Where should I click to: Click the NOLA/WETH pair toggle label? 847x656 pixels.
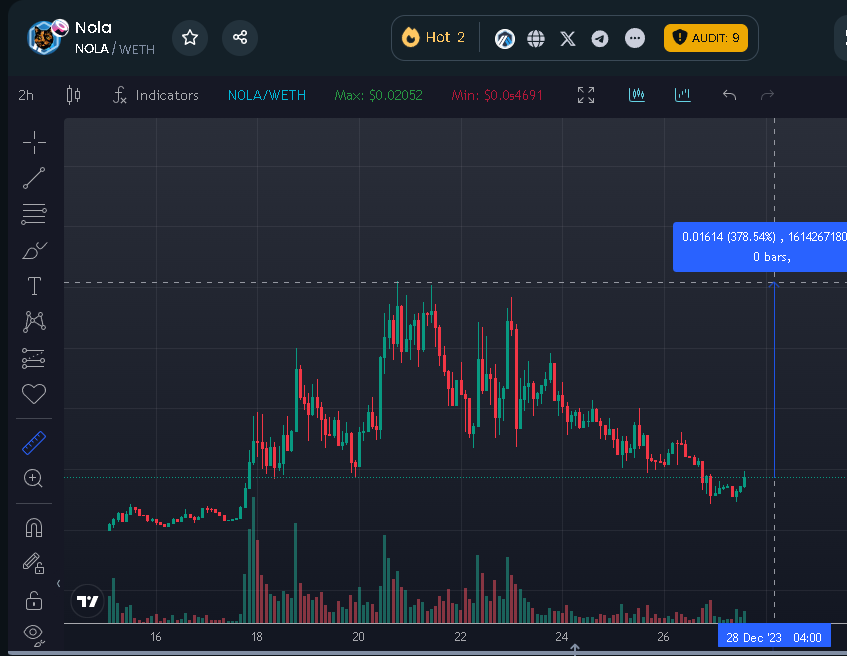click(x=267, y=95)
